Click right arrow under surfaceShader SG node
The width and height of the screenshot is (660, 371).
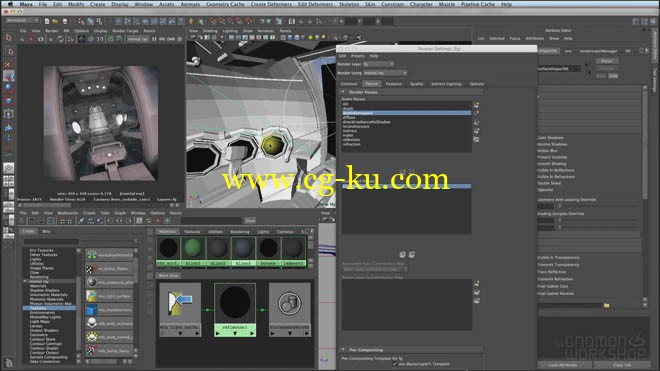coord(307,334)
